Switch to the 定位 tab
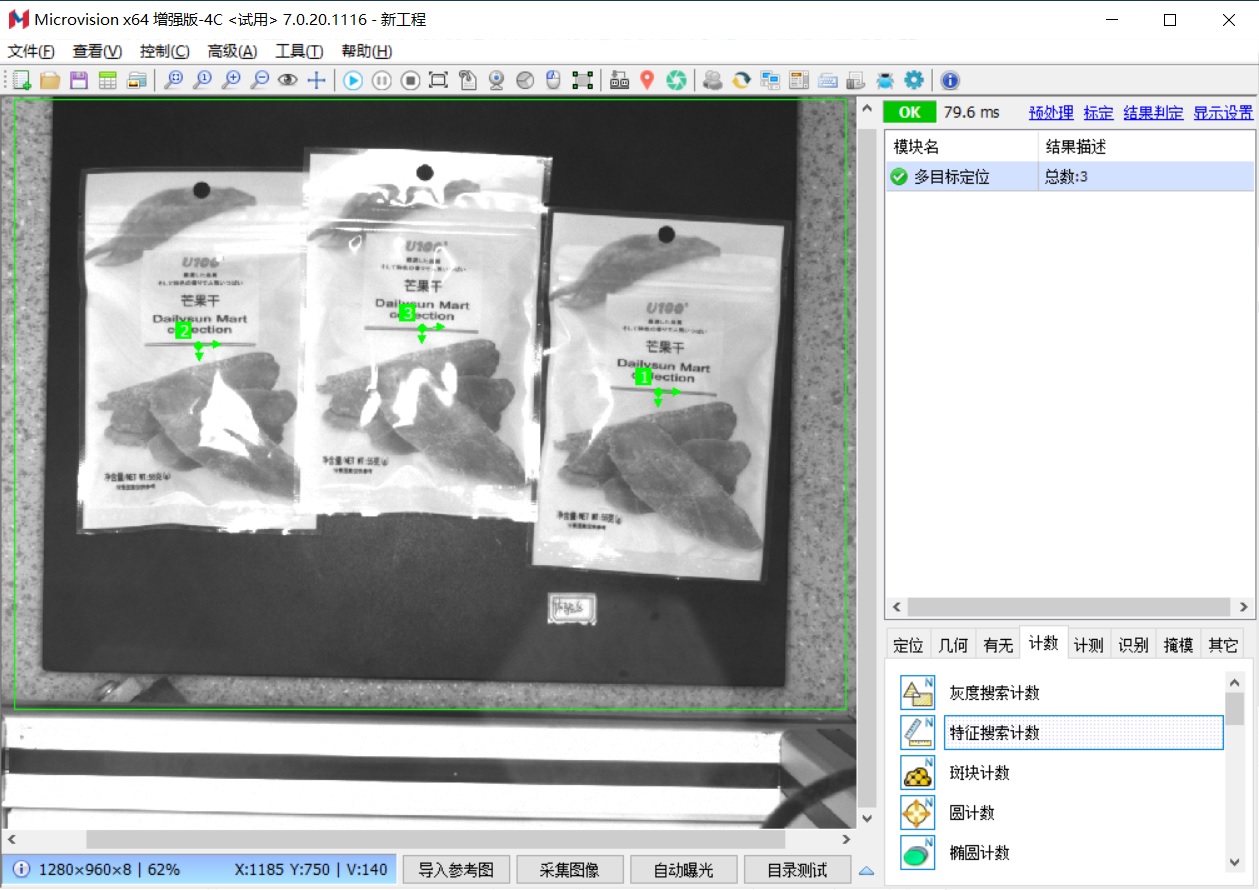The width and height of the screenshot is (1259, 890). (x=908, y=645)
